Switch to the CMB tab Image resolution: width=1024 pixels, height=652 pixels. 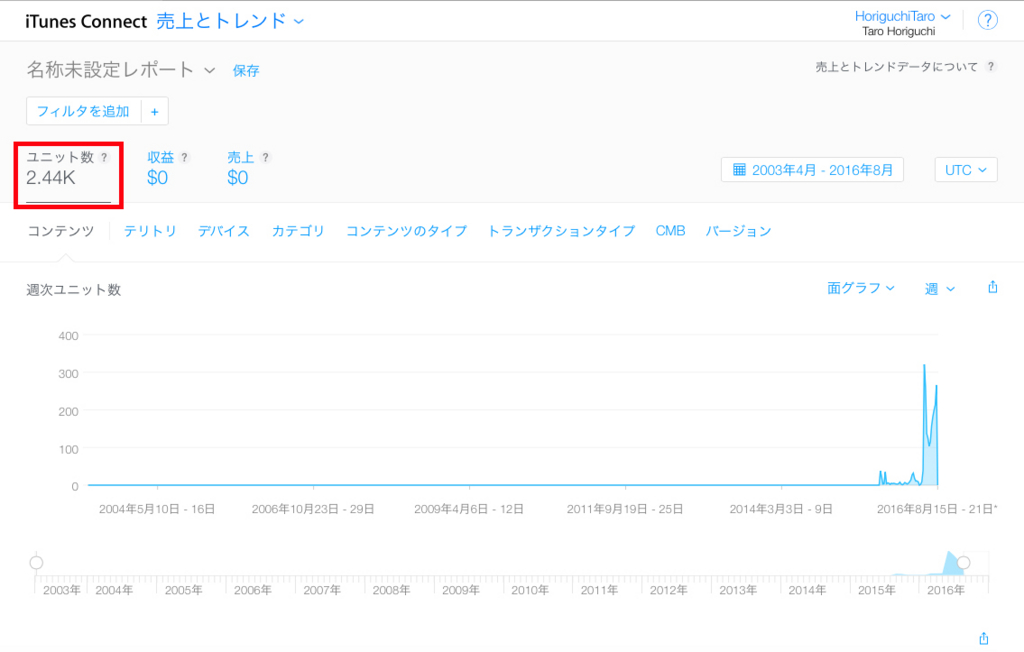click(670, 231)
